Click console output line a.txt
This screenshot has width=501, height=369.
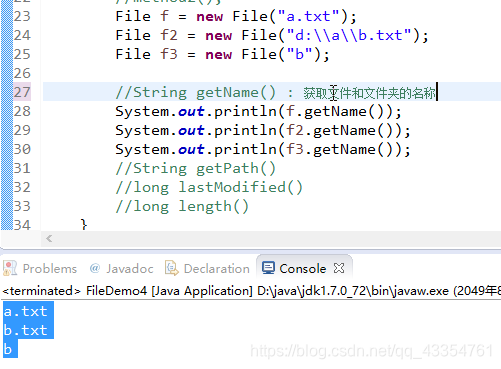pos(26,311)
